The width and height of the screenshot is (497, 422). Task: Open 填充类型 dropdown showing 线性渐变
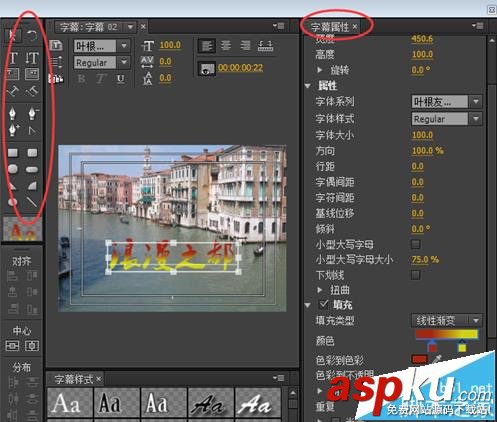click(x=447, y=321)
